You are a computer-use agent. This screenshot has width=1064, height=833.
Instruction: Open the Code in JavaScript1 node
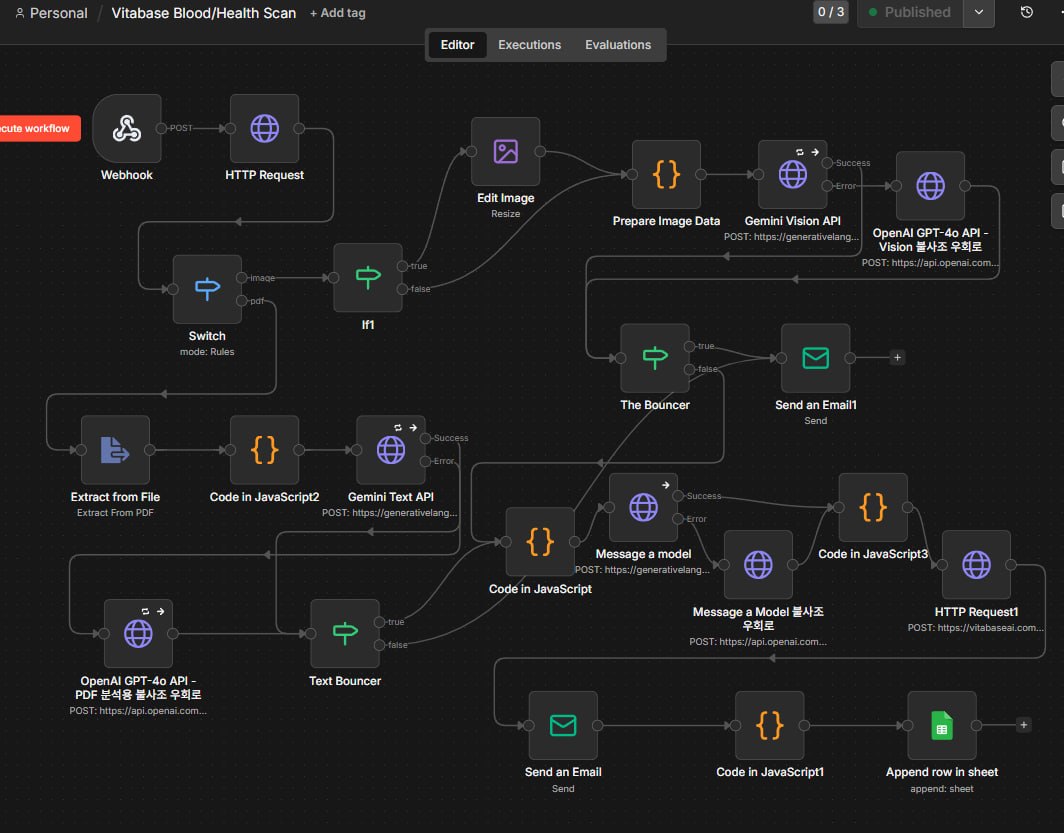coord(770,725)
